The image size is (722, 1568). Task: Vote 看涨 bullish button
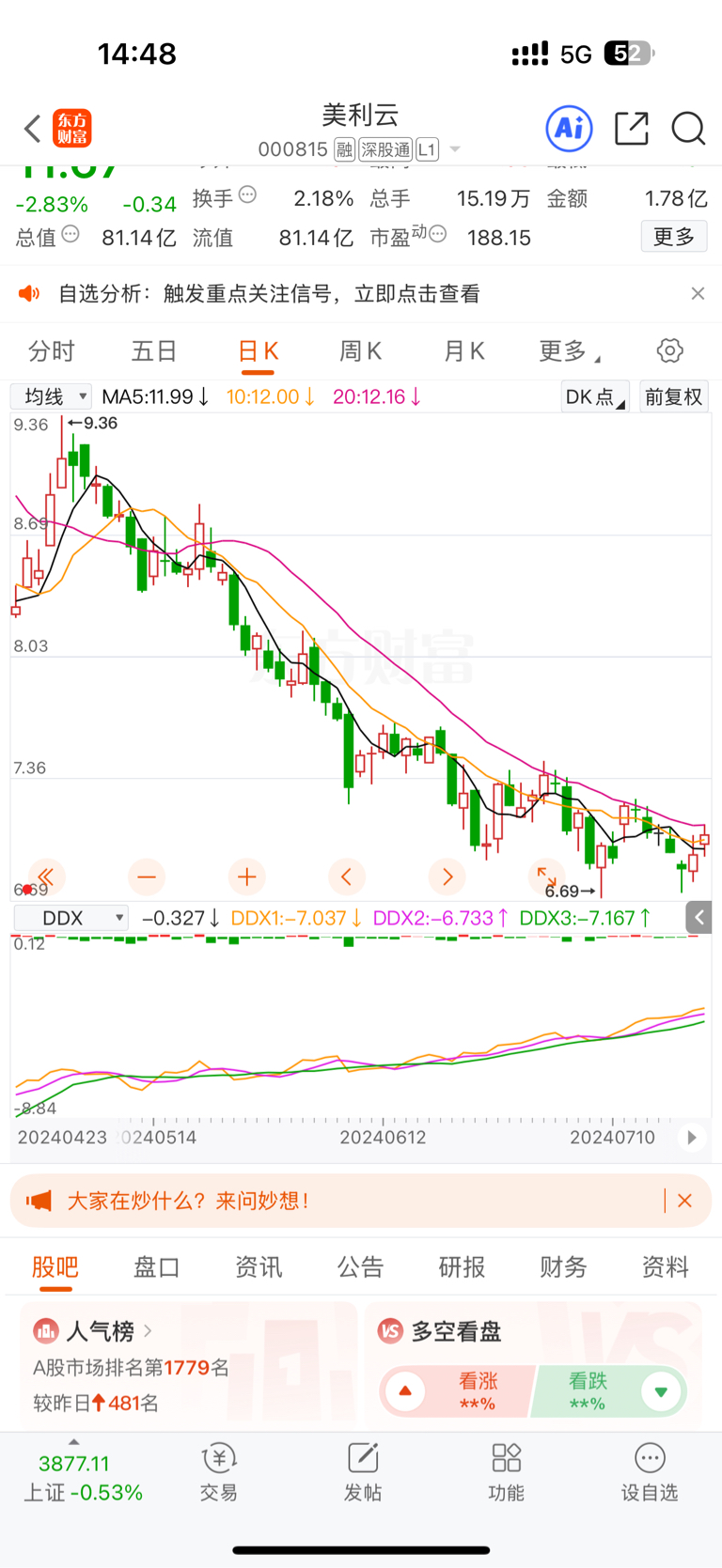pos(457,1391)
